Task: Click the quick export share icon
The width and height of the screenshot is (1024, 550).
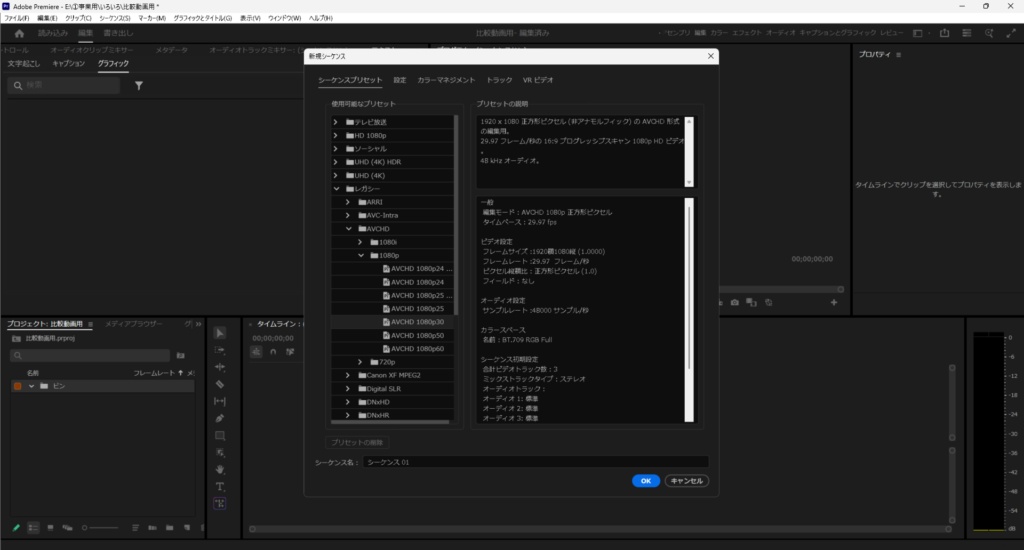Action: (x=944, y=33)
